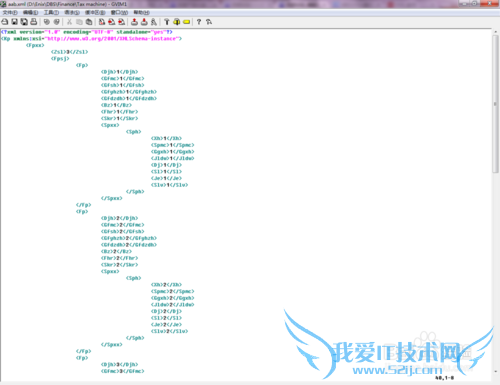The image size is (500, 385).
Task: Click the <Jldw>1</Jldw> line
Action: point(172,158)
